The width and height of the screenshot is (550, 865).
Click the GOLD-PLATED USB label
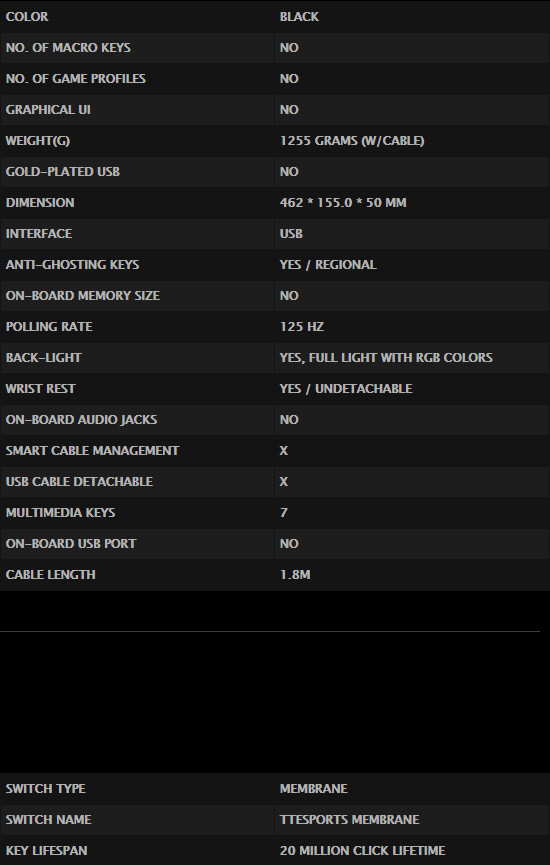[x=62, y=172]
